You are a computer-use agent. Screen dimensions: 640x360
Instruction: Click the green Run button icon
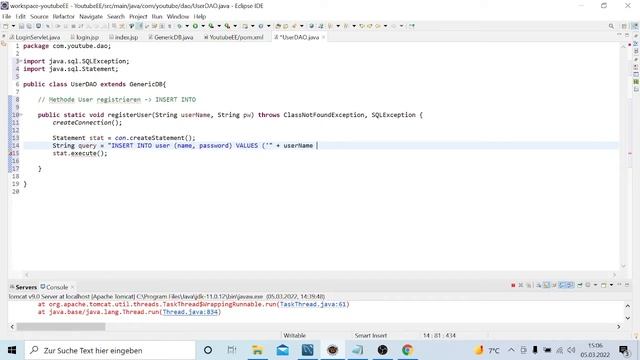[x=195, y=26]
